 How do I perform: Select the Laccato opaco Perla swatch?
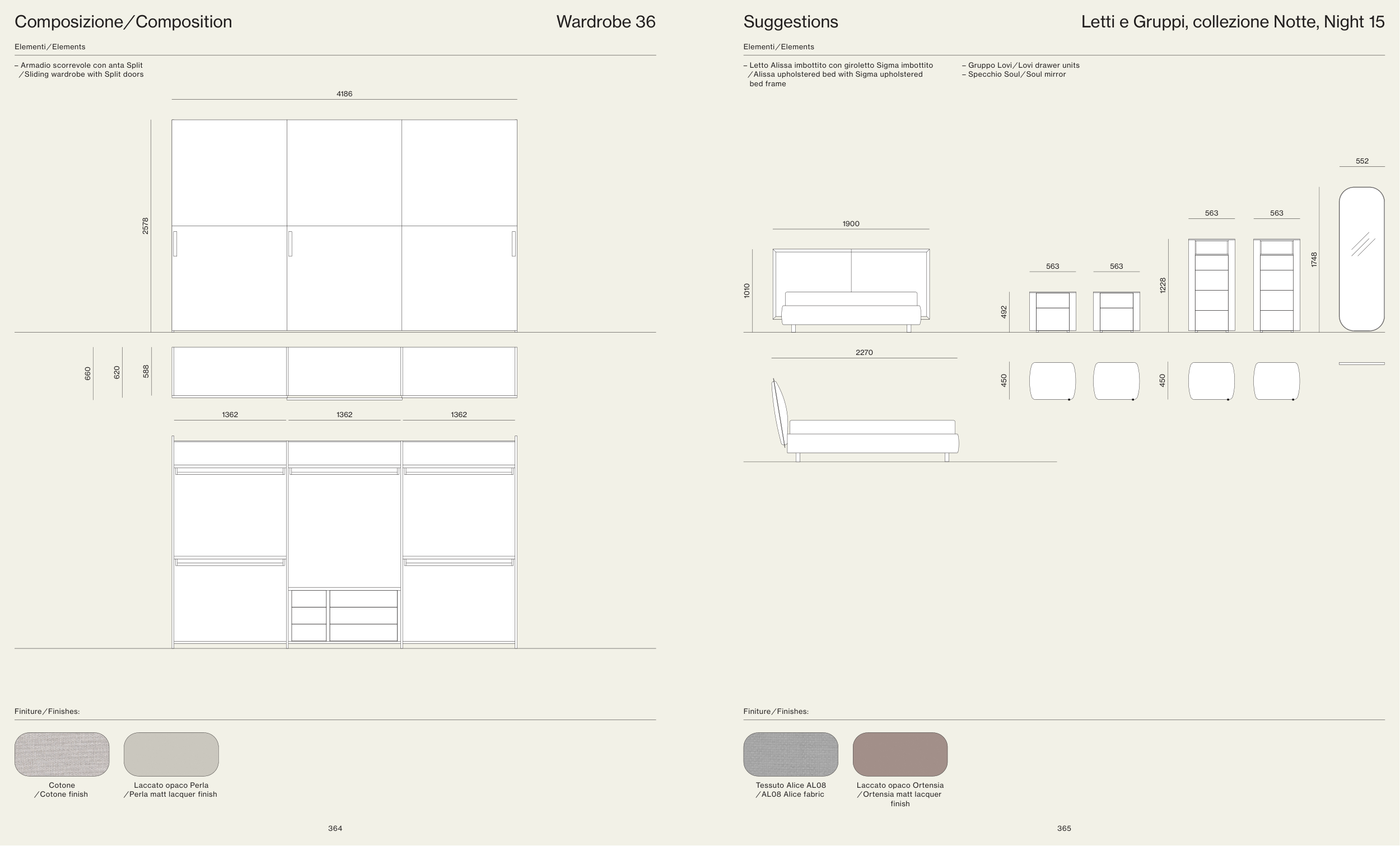click(171, 754)
